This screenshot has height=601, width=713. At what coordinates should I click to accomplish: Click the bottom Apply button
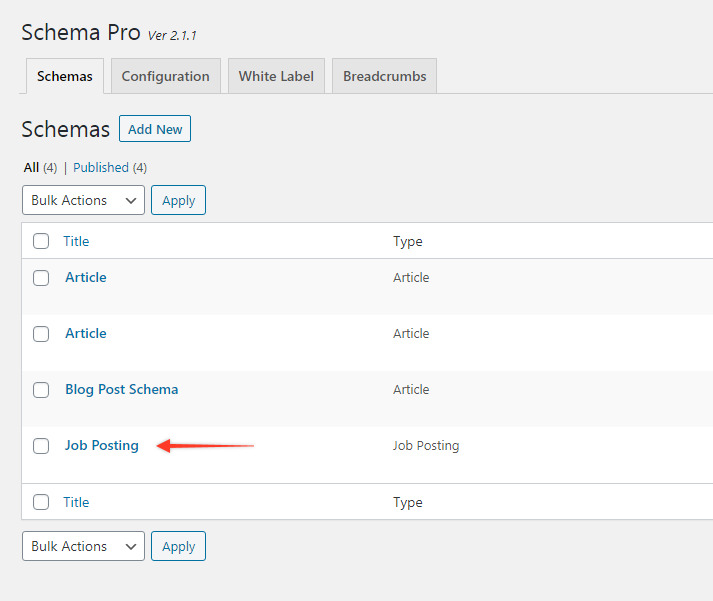pos(178,546)
